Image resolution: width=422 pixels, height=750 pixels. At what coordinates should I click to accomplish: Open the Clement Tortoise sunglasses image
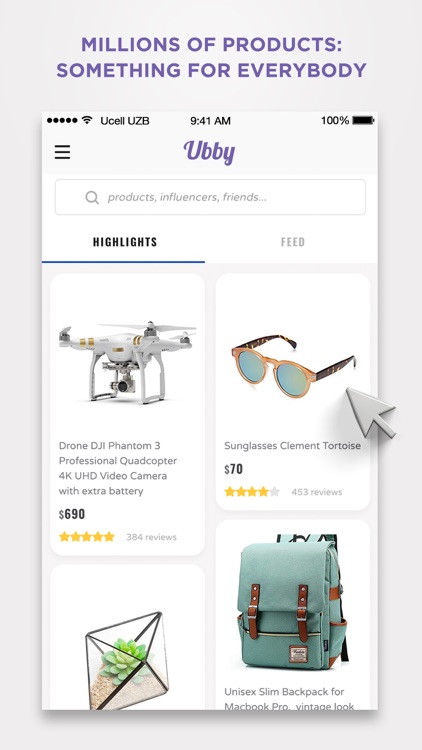click(x=293, y=366)
